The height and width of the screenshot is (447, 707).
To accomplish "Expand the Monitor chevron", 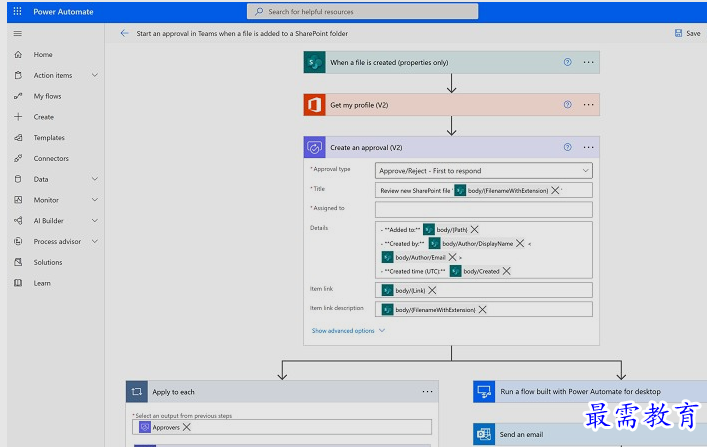I will coord(95,199).
